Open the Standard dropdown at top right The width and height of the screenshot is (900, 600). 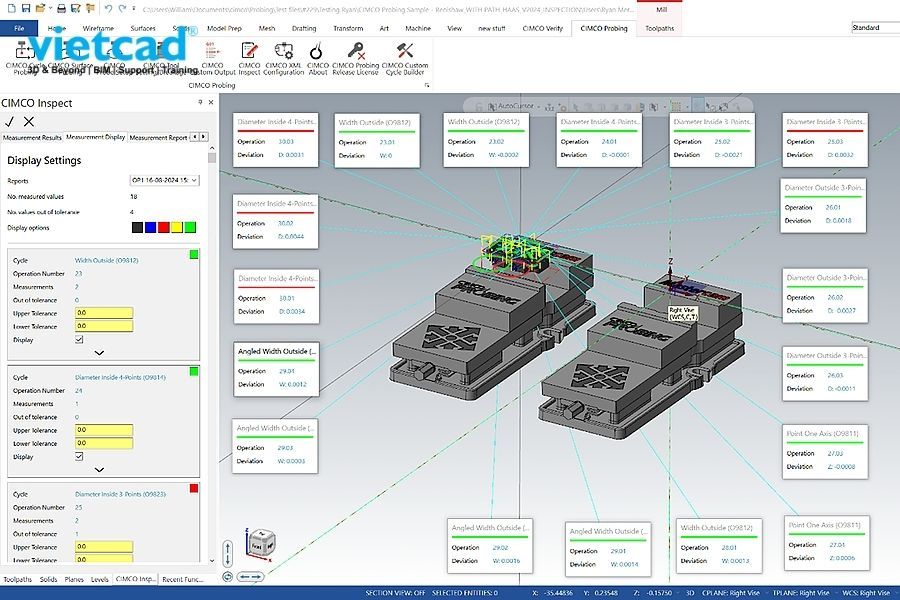pyautogui.click(x=875, y=28)
